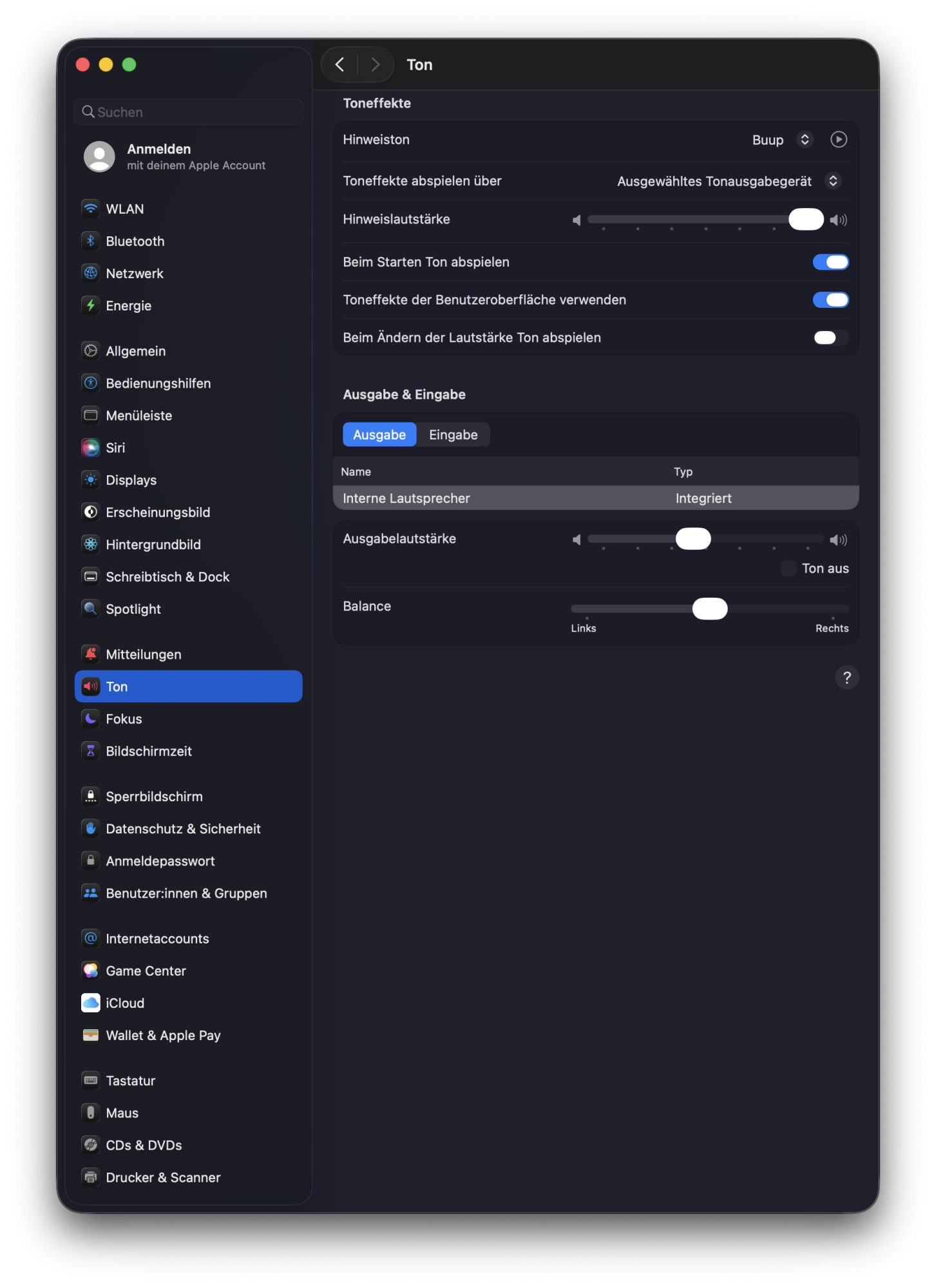The width and height of the screenshot is (936, 1288).
Task: Click the Bluetooth icon in sidebar
Action: (91, 241)
